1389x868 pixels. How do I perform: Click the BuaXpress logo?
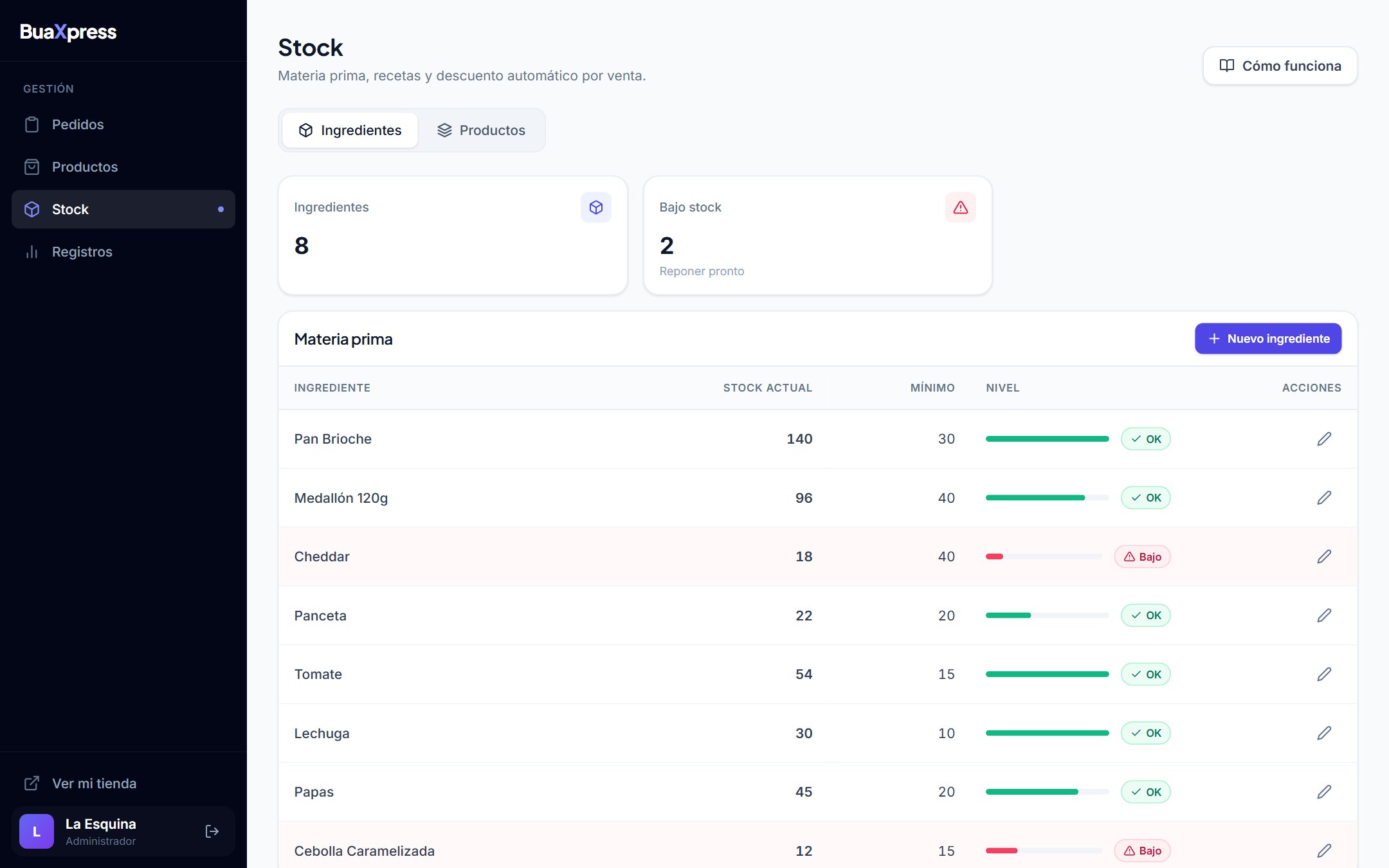[68, 32]
